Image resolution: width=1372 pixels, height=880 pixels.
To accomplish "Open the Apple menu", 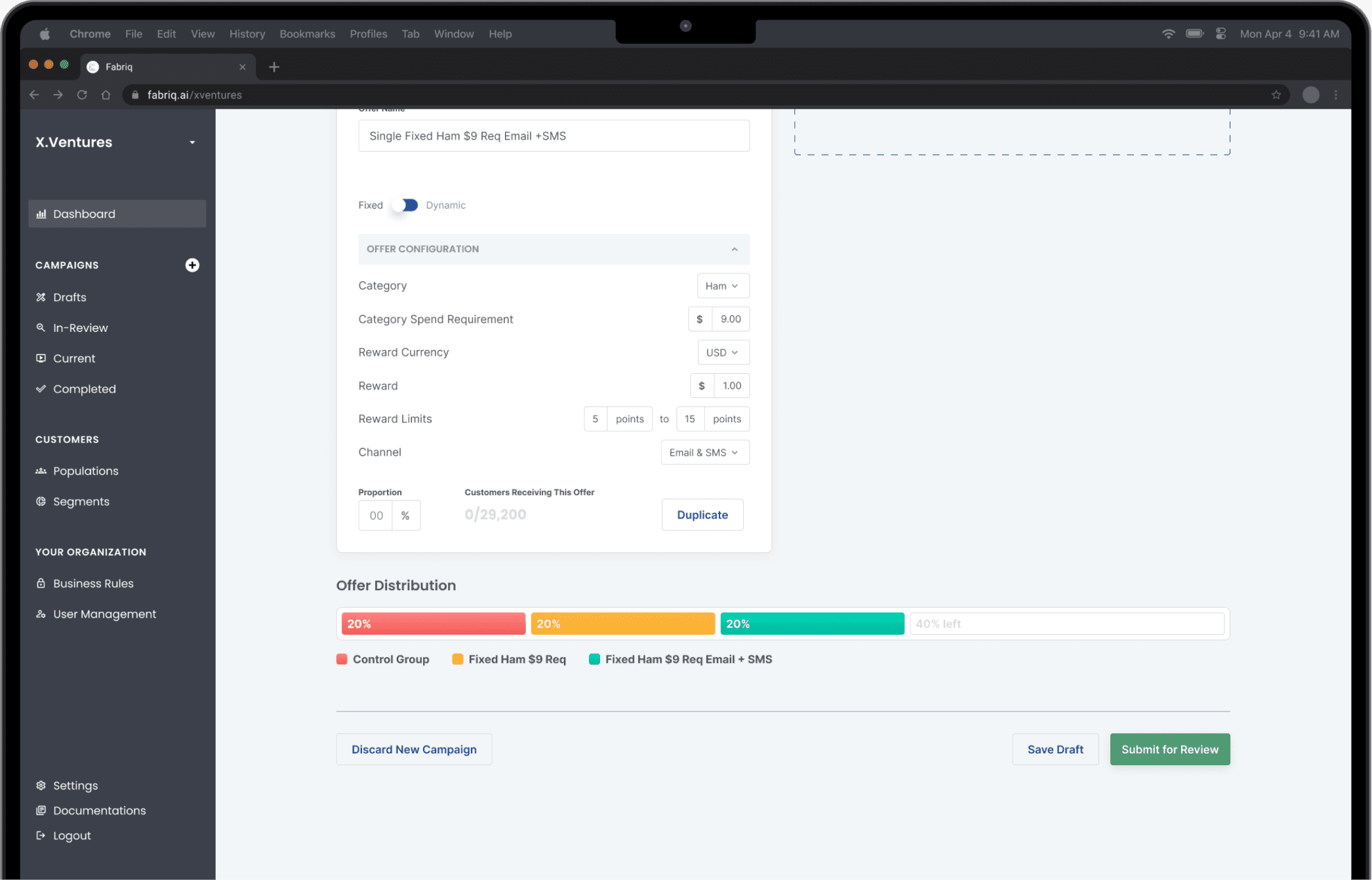I will (x=45, y=34).
